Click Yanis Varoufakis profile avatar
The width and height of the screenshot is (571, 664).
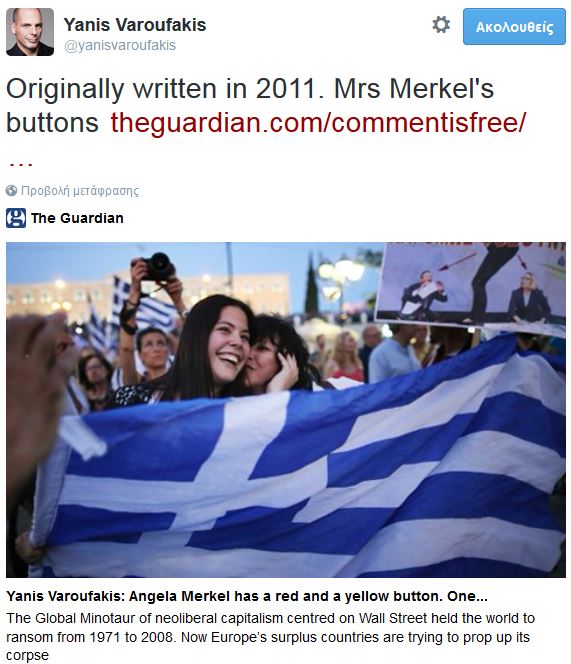(x=30, y=32)
